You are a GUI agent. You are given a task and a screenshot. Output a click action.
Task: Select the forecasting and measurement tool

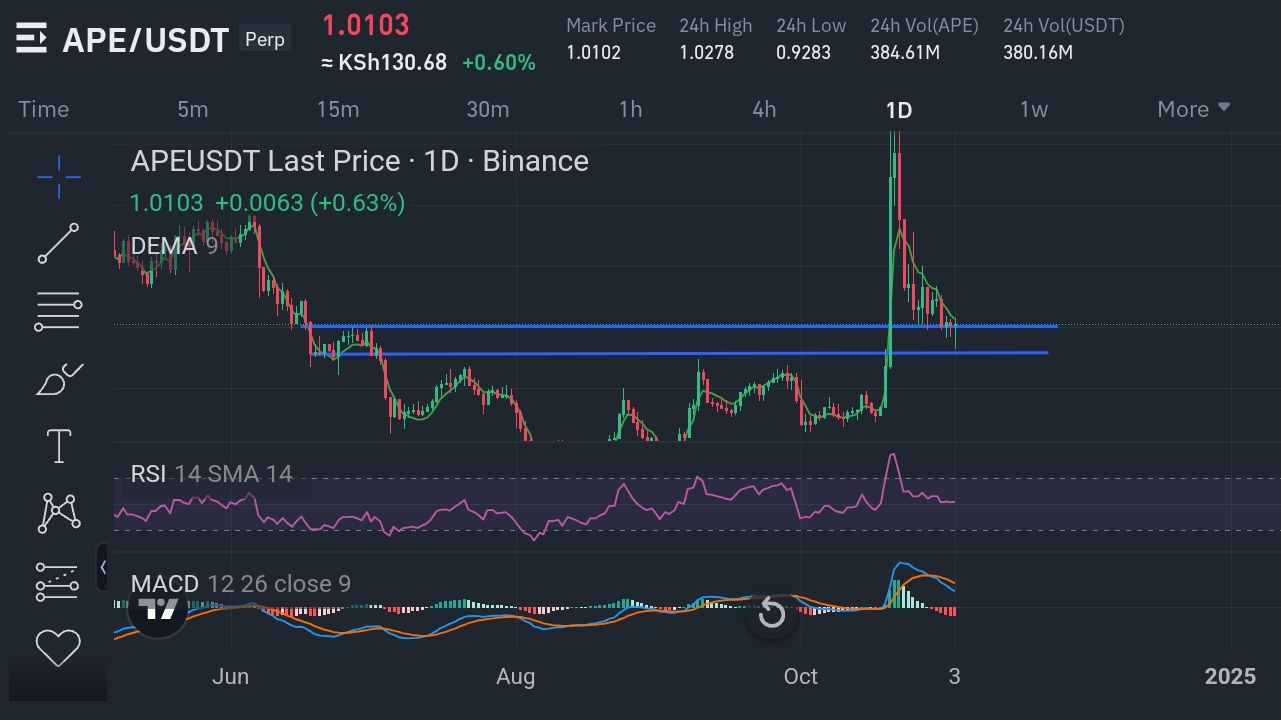click(x=57, y=579)
